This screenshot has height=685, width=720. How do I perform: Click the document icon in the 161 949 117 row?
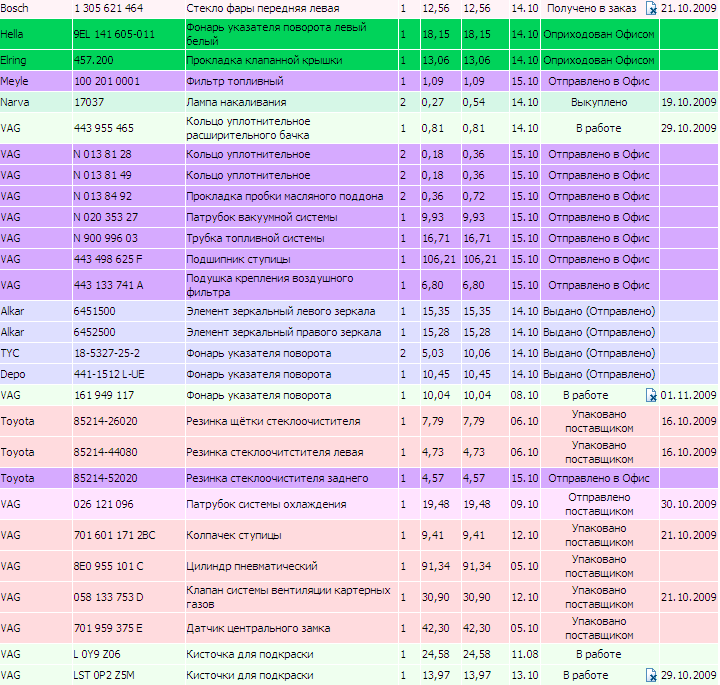click(651, 395)
